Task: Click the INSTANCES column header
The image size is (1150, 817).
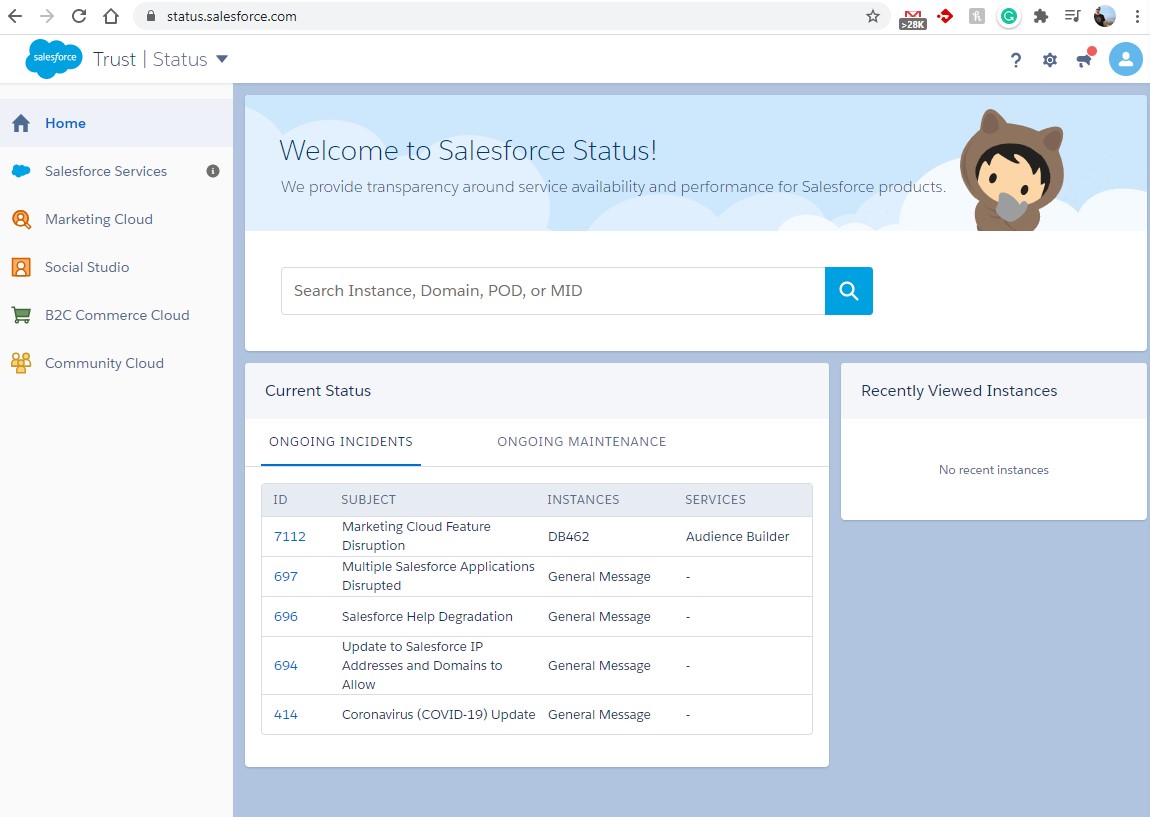Action: coord(583,499)
